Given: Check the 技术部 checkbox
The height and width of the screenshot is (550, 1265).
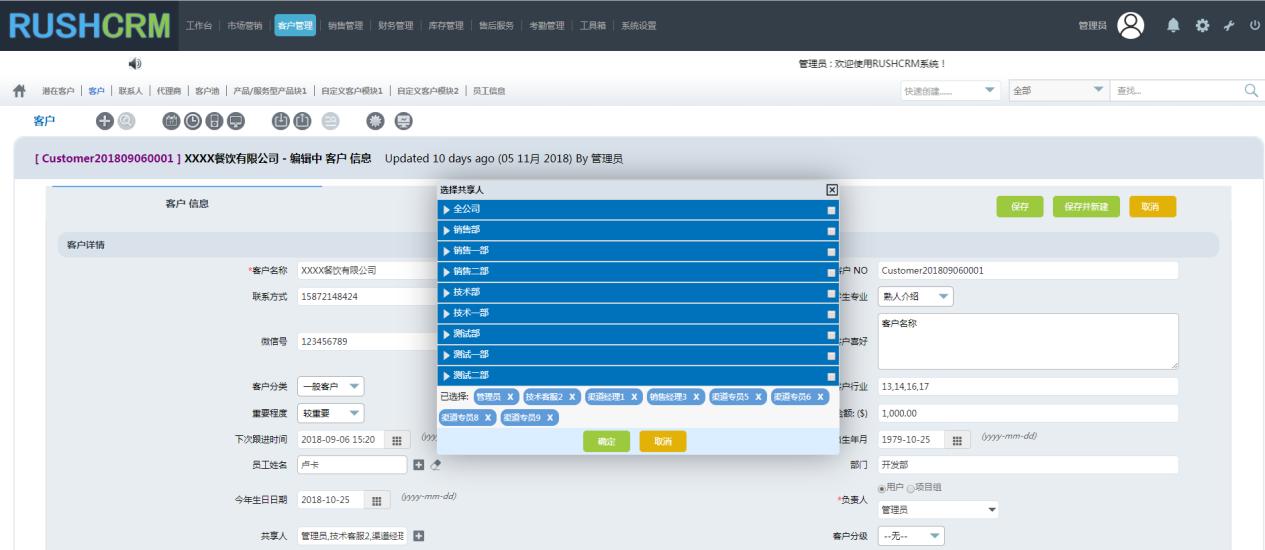Looking at the screenshot, I should click(831, 293).
